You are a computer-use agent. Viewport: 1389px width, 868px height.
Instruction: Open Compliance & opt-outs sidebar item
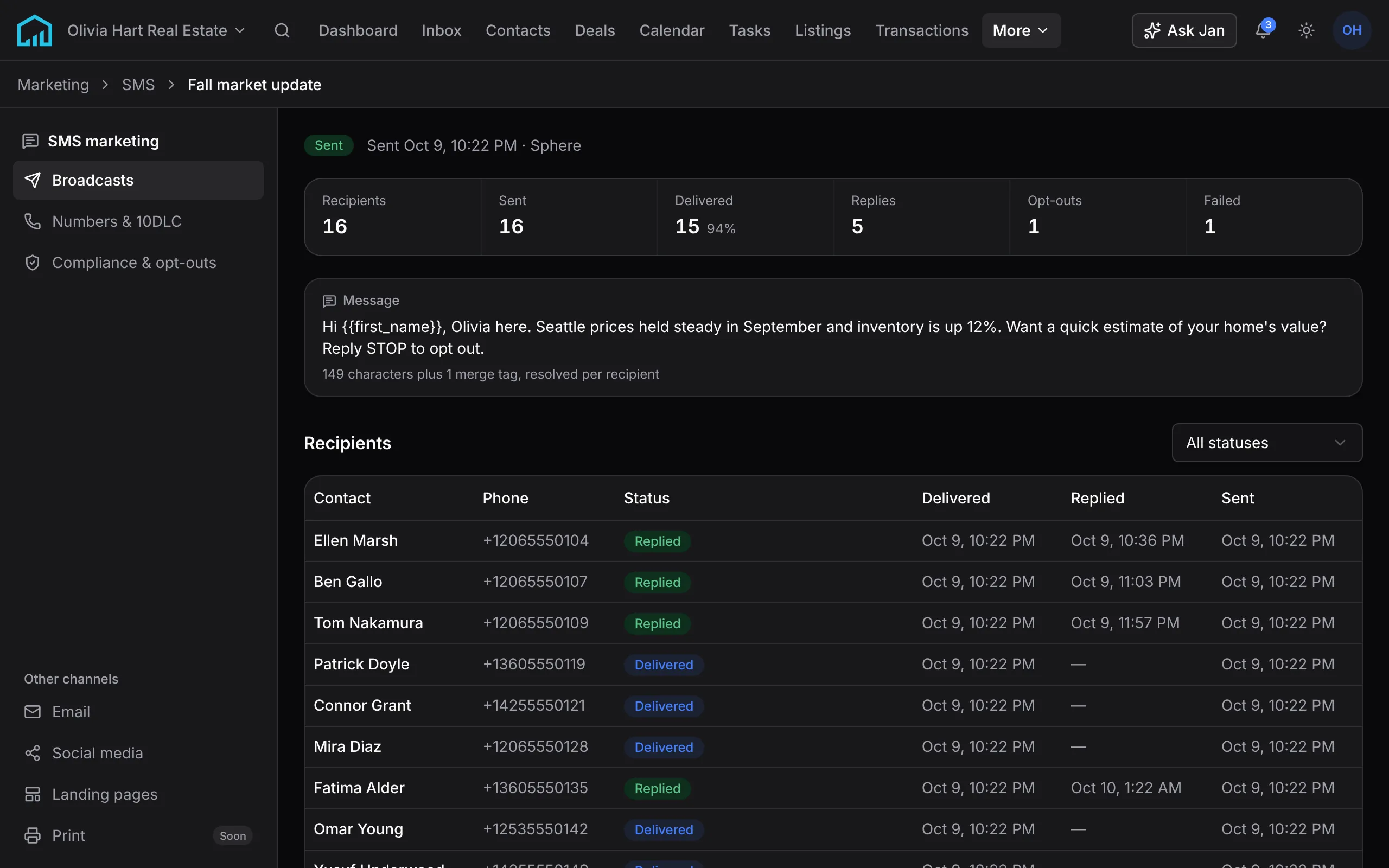pos(138,263)
